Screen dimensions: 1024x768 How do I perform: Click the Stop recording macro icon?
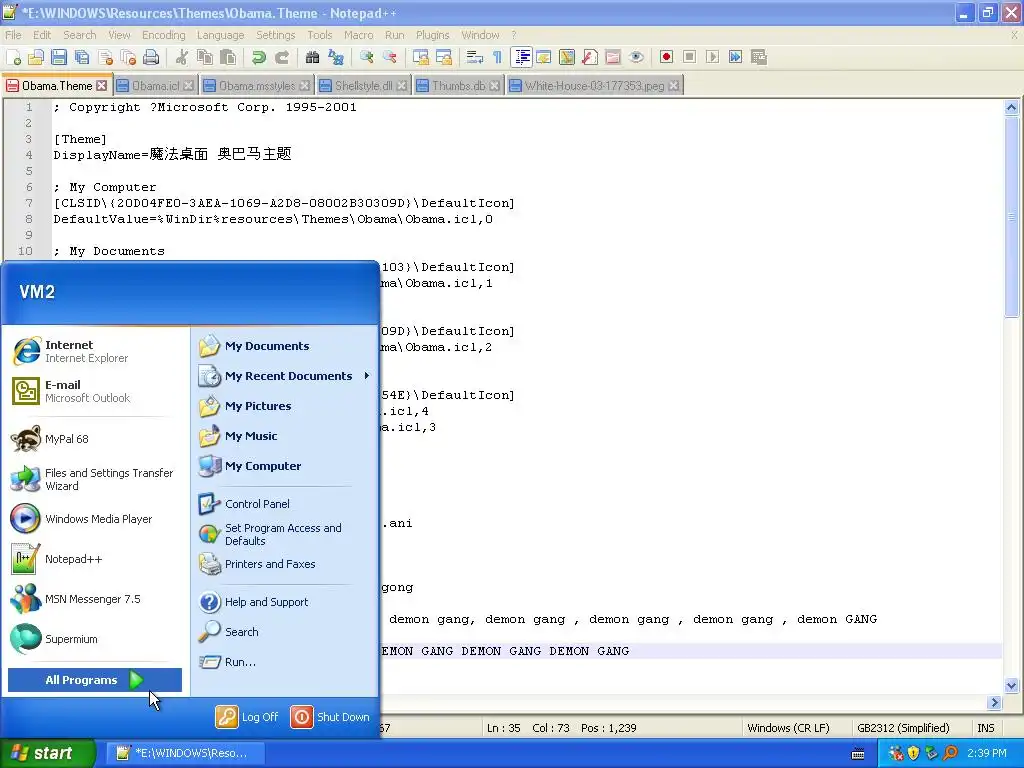(689, 57)
